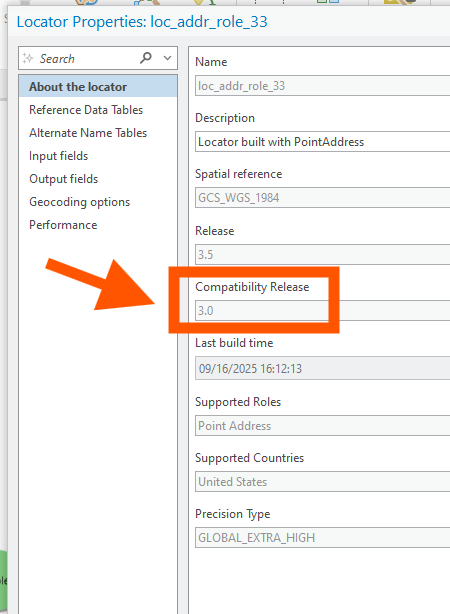Click the Compatibility Release 3.0 field

coord(322,311)
